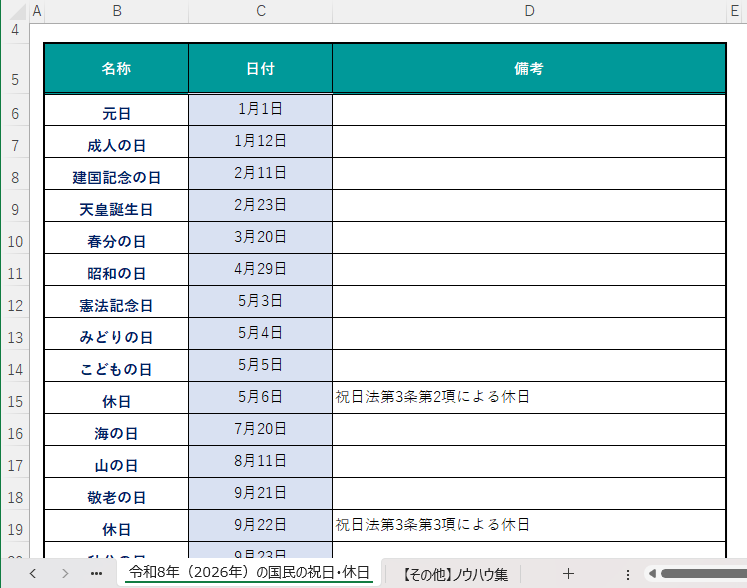Click the horizontal scrollbar left arrow
The image size is (747, 588).
[x=651, y=574]
